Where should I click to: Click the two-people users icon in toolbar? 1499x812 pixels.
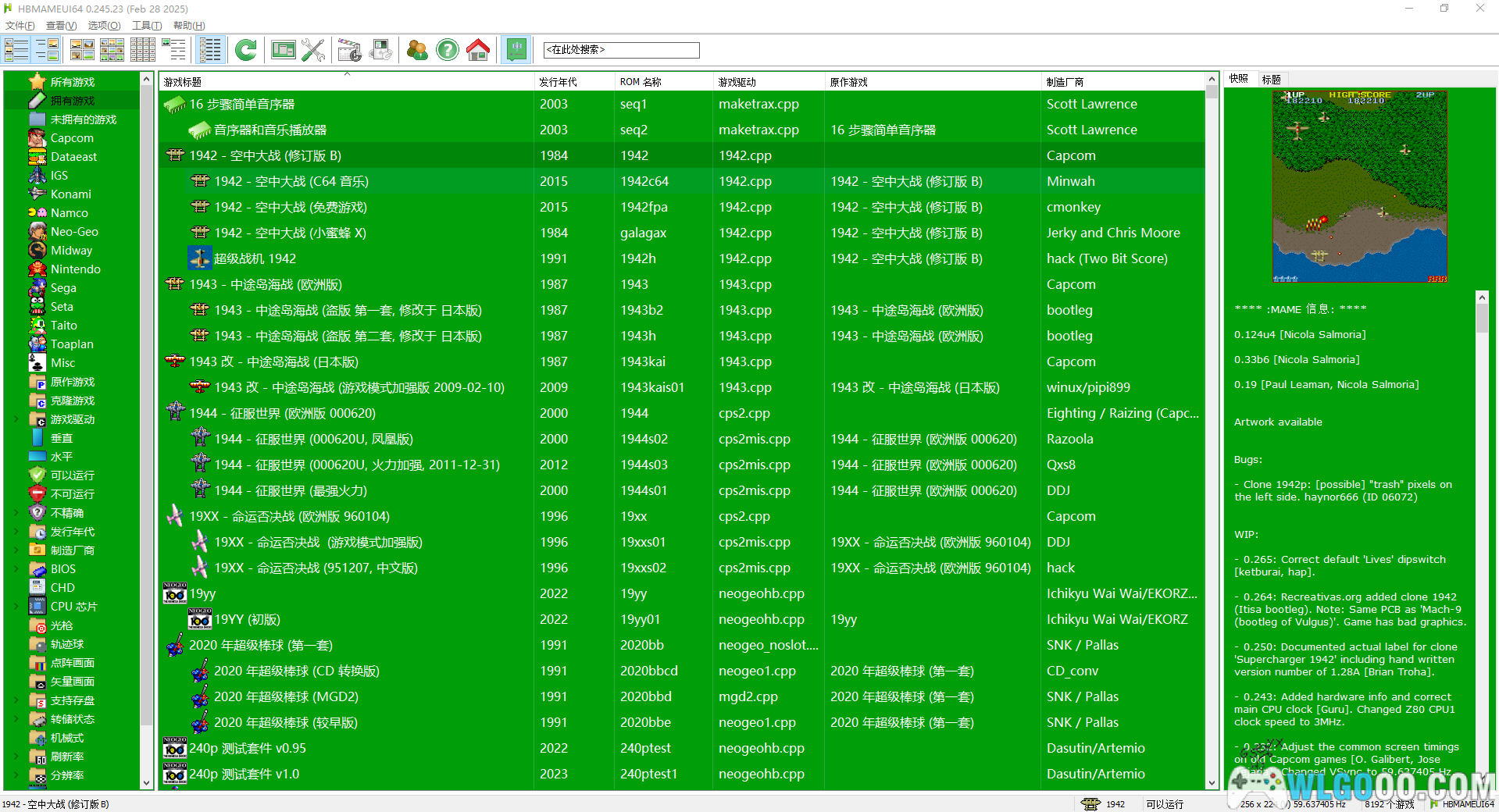click(417, 51)
